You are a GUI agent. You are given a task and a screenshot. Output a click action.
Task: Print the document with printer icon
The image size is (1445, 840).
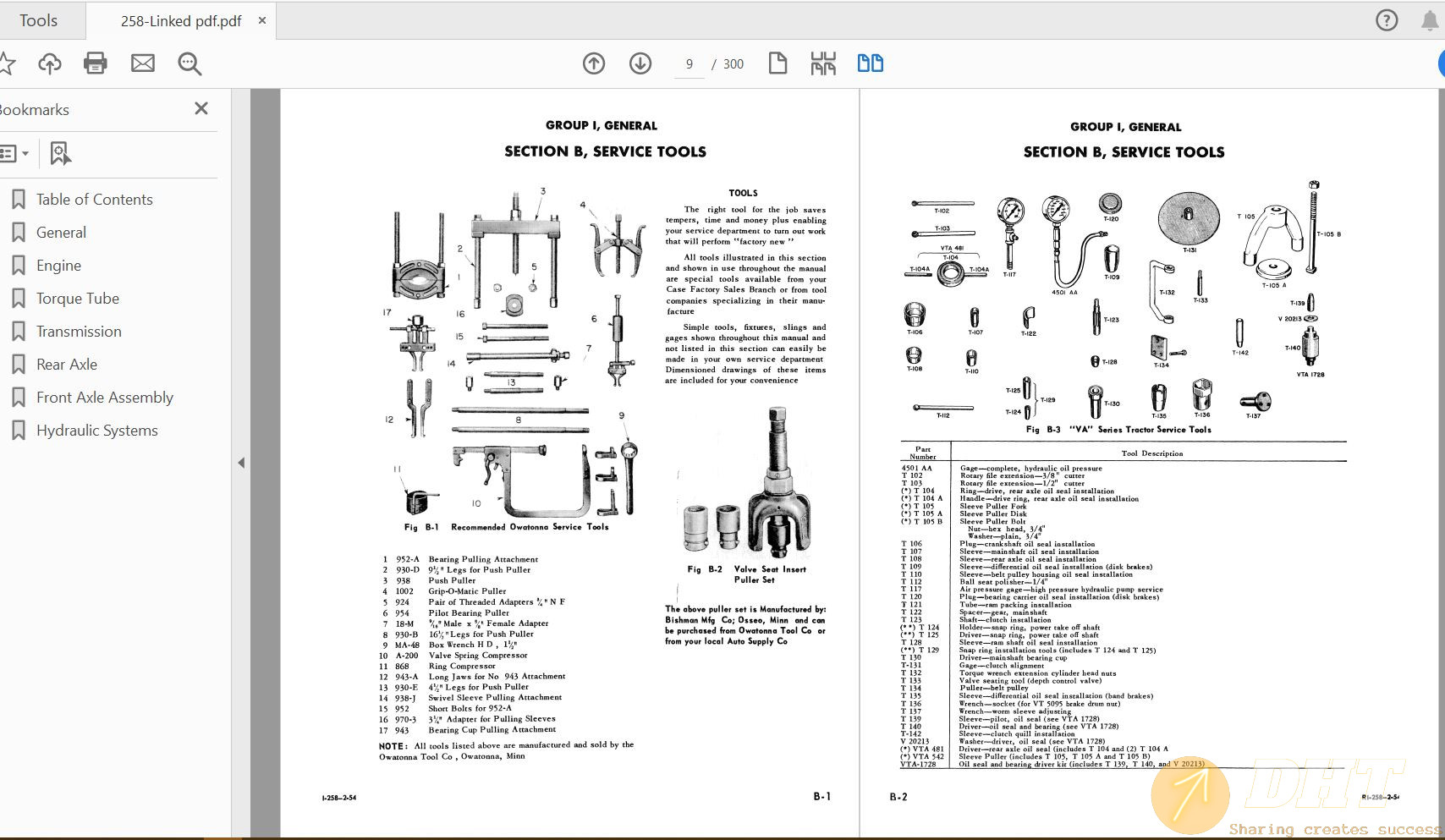click(96, 63)
